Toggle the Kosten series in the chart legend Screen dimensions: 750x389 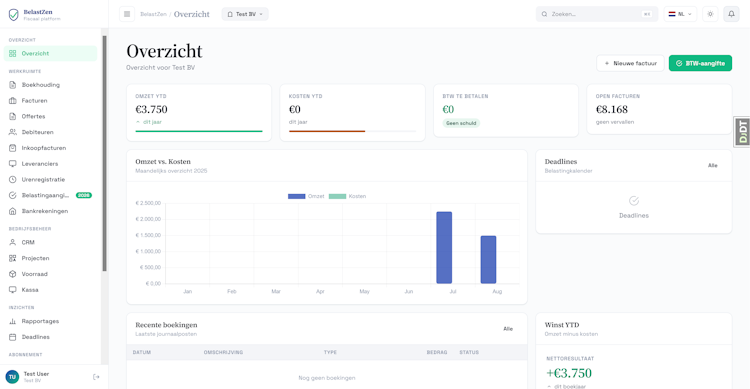pyautogui.click(x=348, y=196)
